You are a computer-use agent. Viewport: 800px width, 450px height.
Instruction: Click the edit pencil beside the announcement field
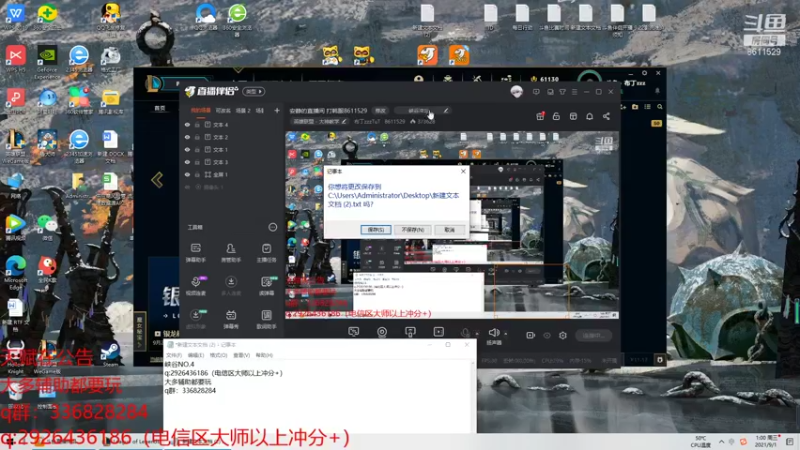click(445, 110)
